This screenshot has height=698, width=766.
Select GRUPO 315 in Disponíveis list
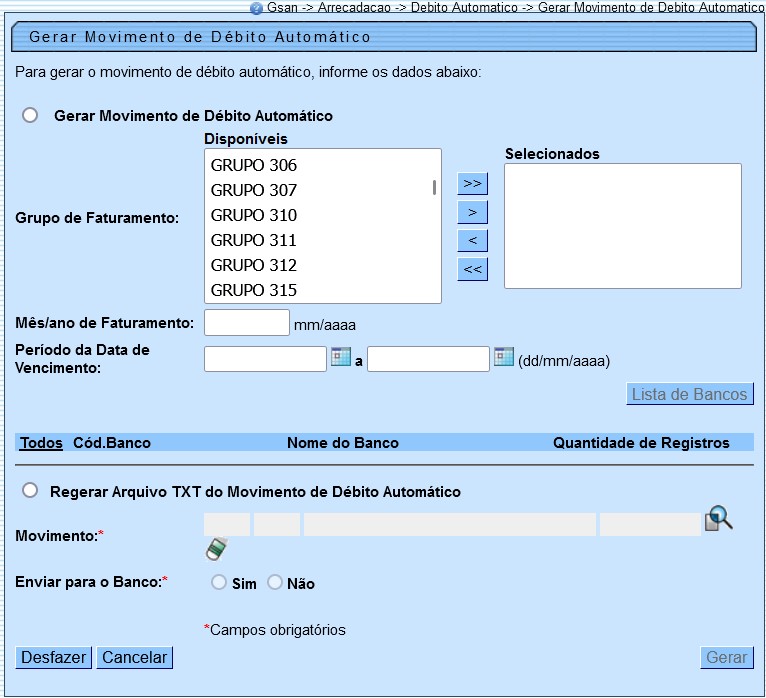(x=254, y=290)
